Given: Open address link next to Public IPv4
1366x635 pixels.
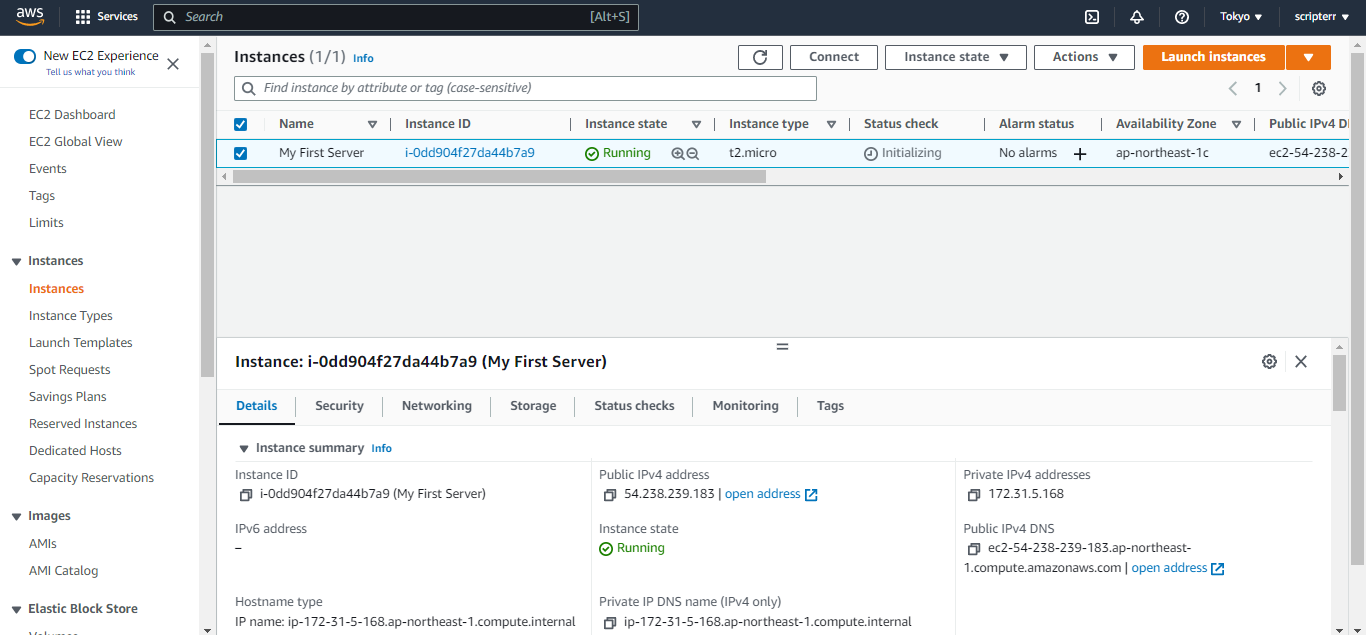Looking at the screenshot, I should [771, 494].
